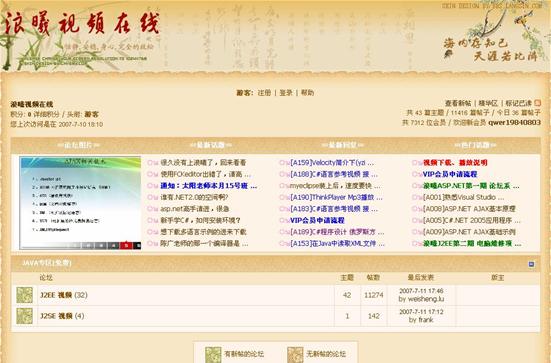Open thread 很久没有上浪曦了，回来看看
This screenshot has height=363, width=551.
click(203, 163)
